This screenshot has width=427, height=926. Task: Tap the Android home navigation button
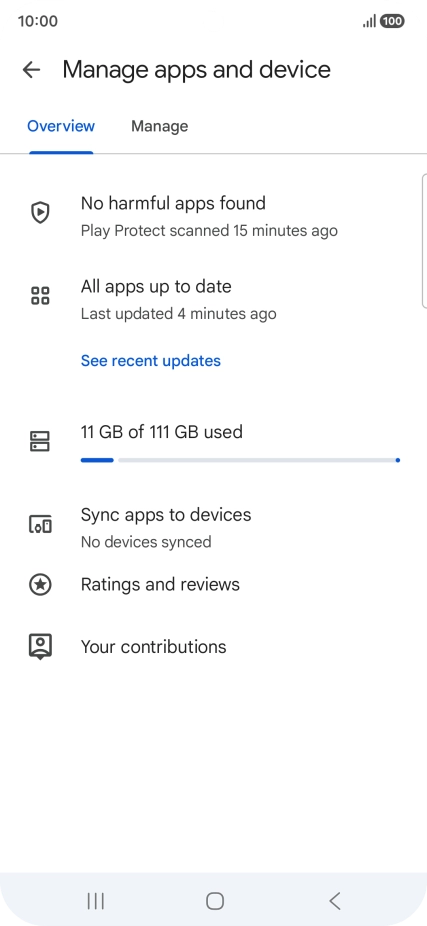coord(214,901)
